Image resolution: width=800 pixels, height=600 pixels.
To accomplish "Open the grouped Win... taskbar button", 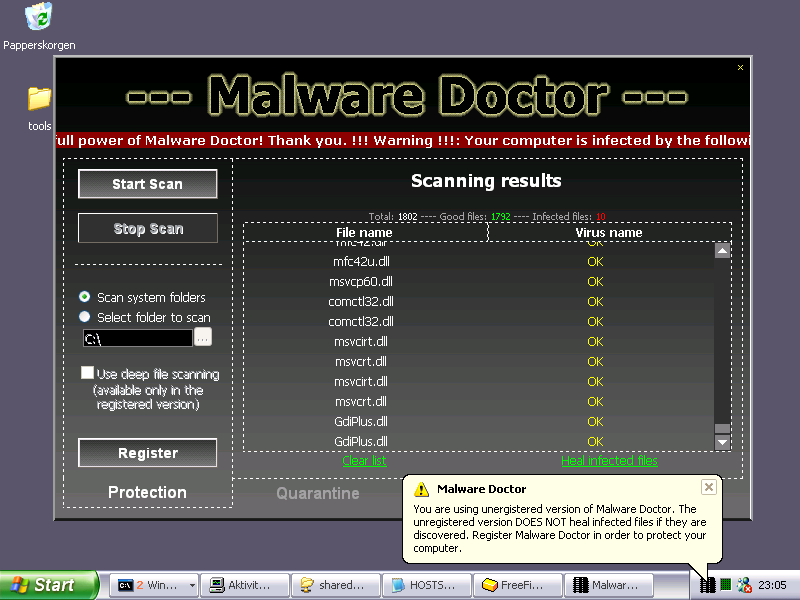I will (x=152, y=585).
